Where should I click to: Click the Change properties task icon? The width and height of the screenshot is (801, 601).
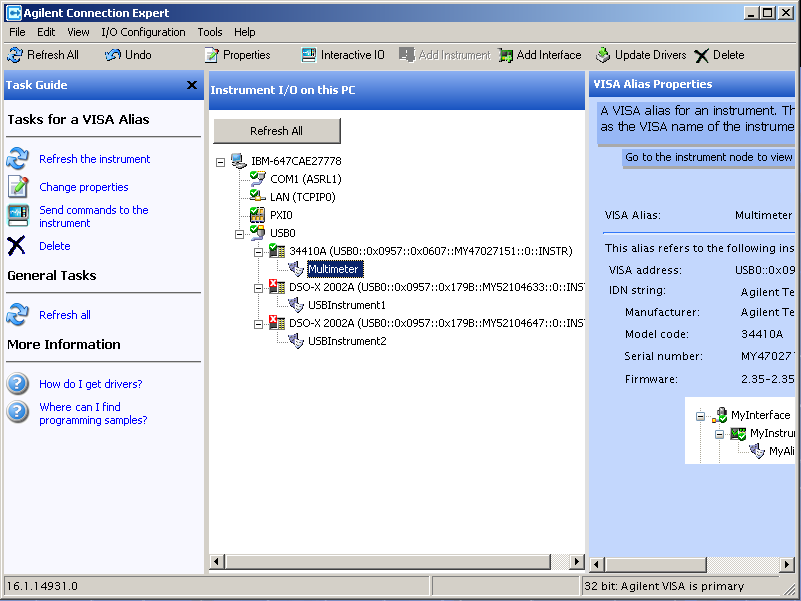pyautogui.click(x=17, y=187)
